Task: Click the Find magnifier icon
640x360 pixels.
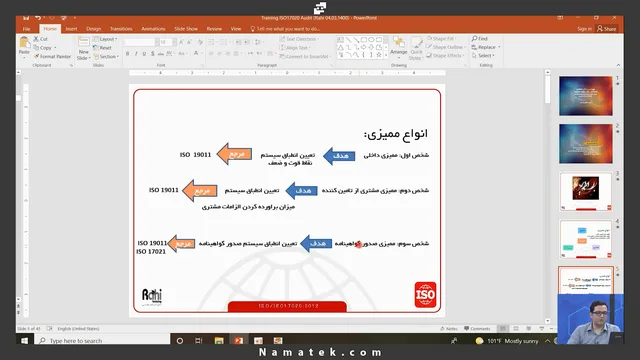Action: tap(474, 38)
